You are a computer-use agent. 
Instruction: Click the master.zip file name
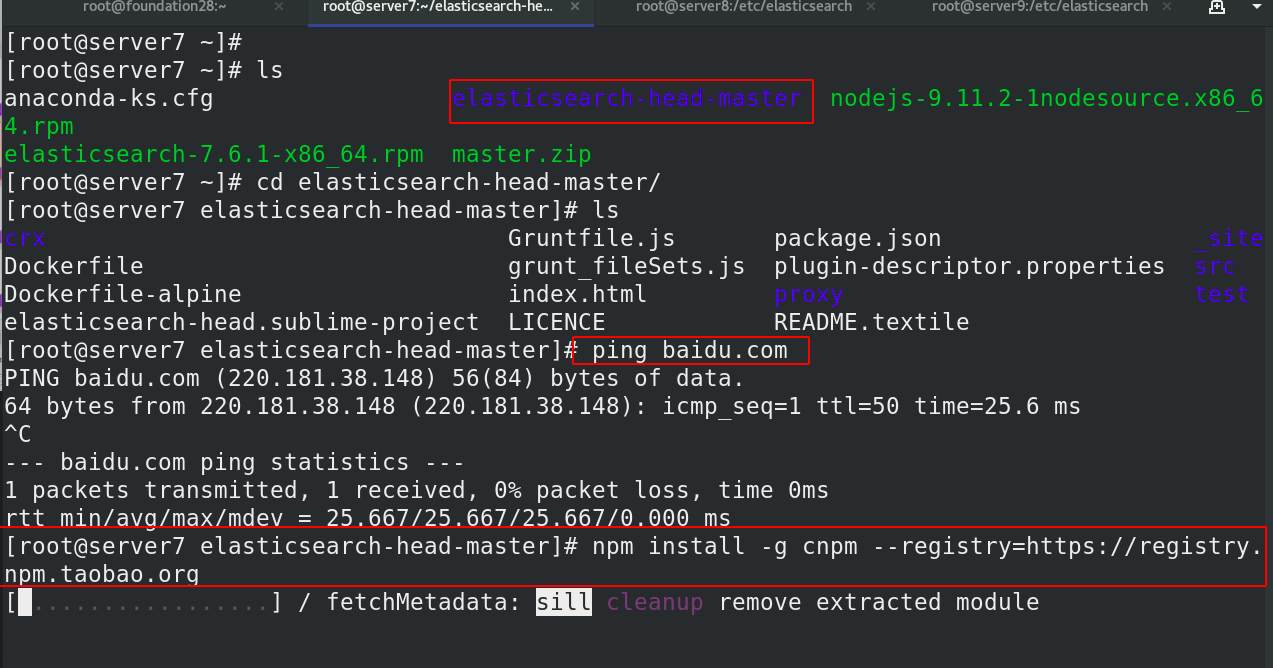click(x=522, y=155)
